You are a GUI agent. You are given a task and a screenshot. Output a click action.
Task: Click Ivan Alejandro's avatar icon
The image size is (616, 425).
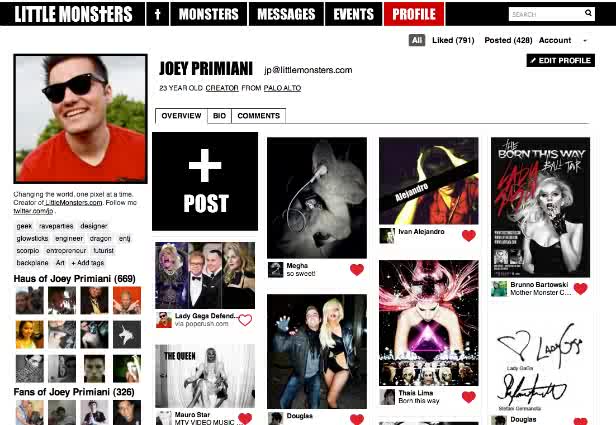click(x=387, y=236)
